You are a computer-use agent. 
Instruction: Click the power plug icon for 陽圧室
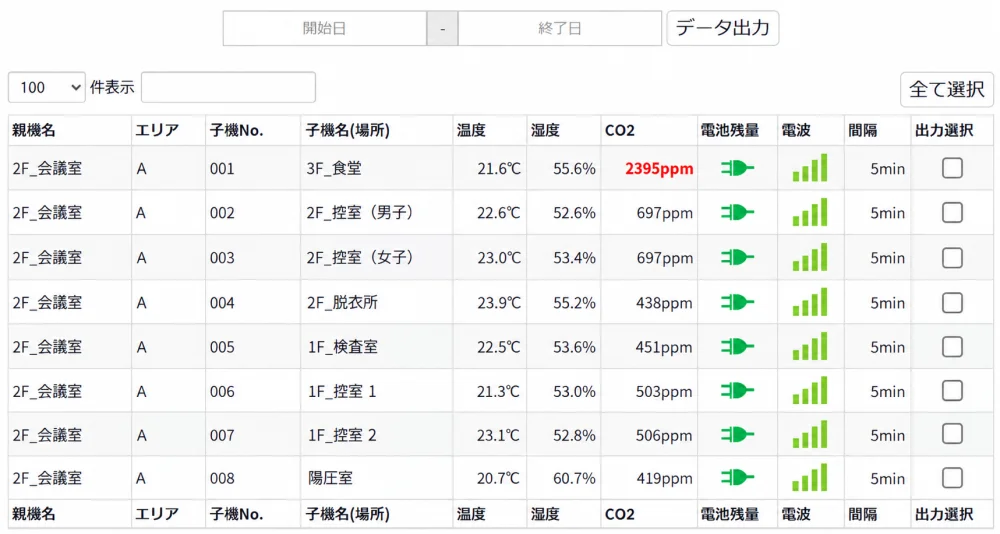(737, 478)
